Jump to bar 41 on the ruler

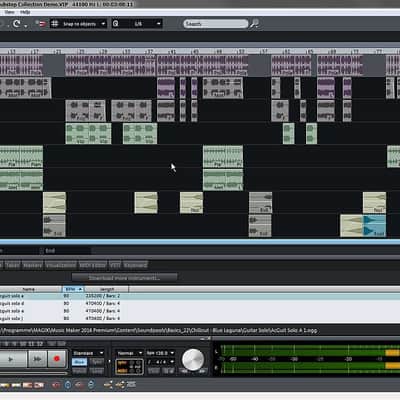pos(172,52)
